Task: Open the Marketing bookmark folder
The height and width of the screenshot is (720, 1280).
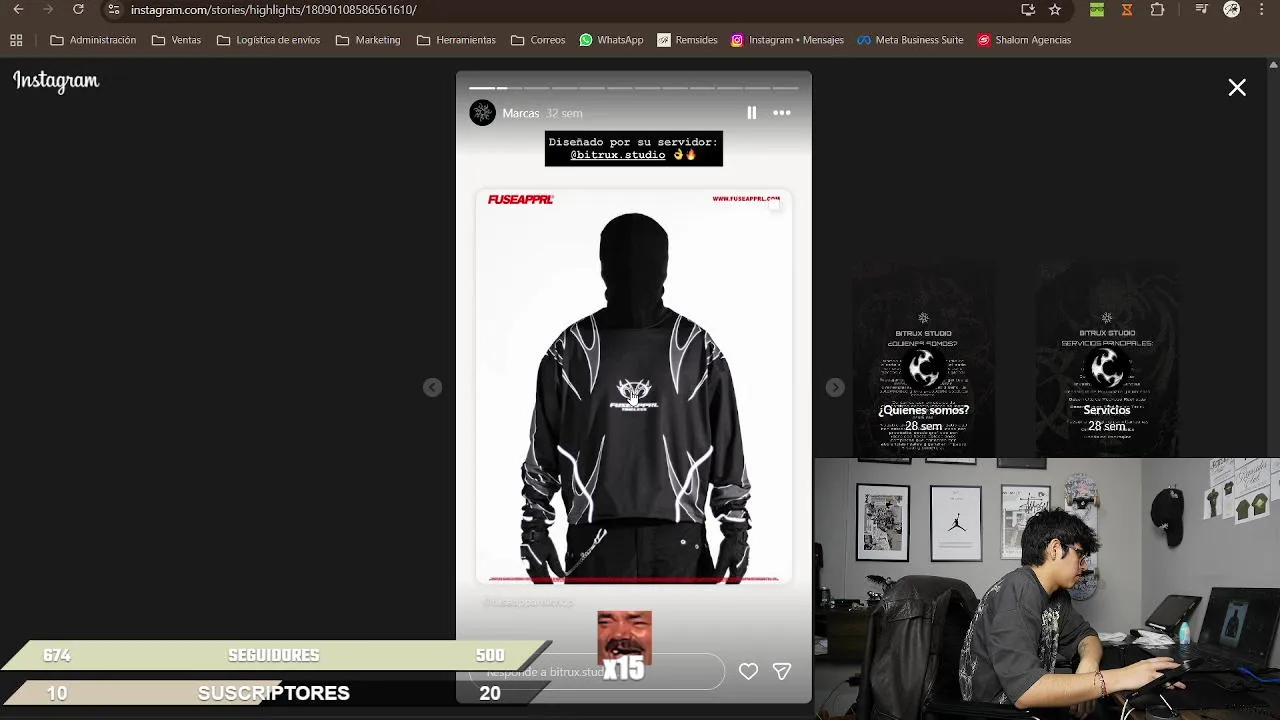Action: click(x=368, y=40)
